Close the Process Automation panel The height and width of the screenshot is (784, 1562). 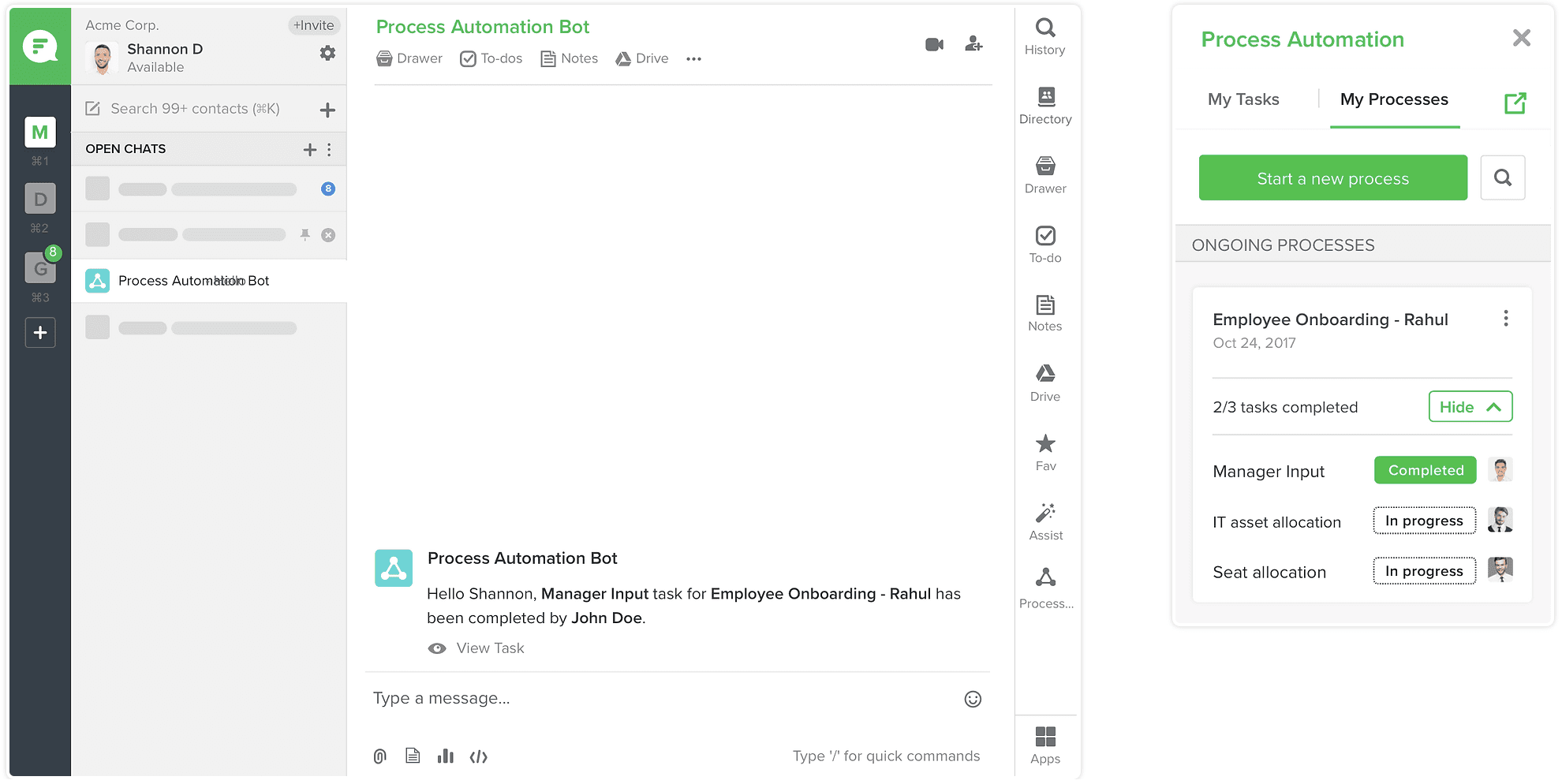1522,38
